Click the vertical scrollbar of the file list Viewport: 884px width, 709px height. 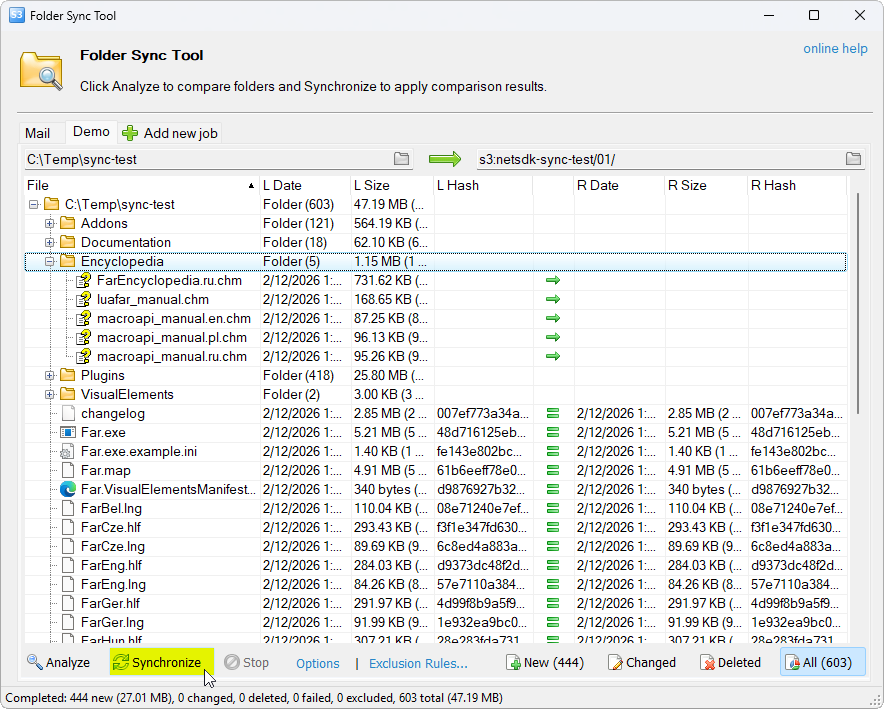(858, 303)
